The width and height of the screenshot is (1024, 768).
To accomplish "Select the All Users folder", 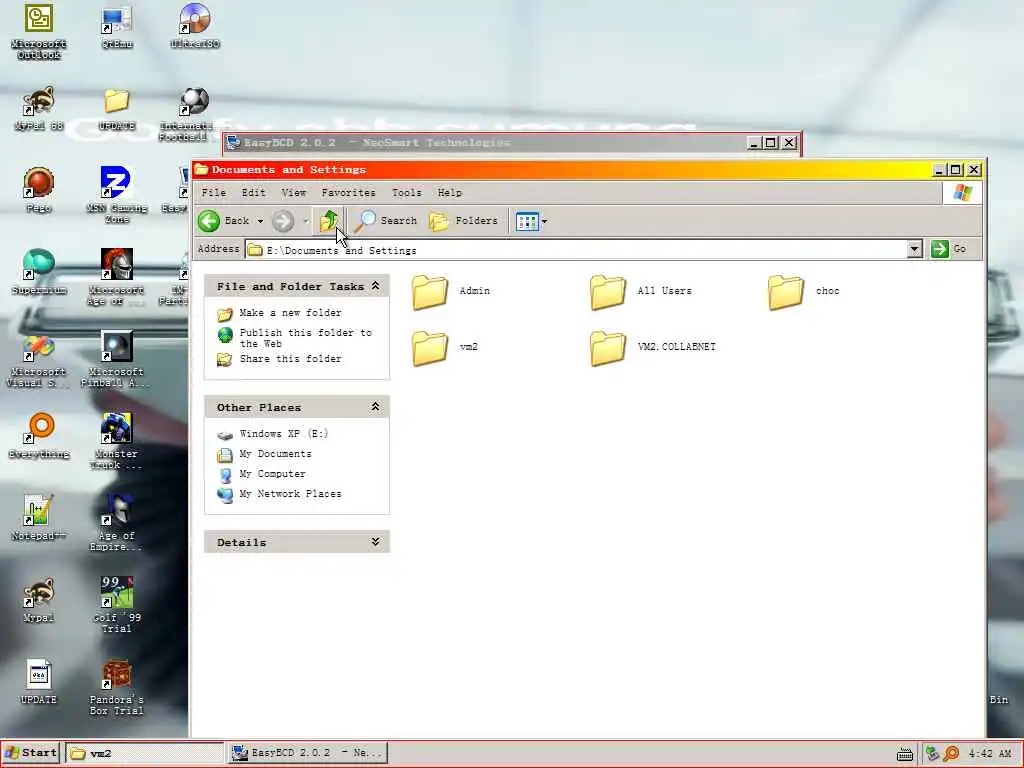I will click(641, 291).
